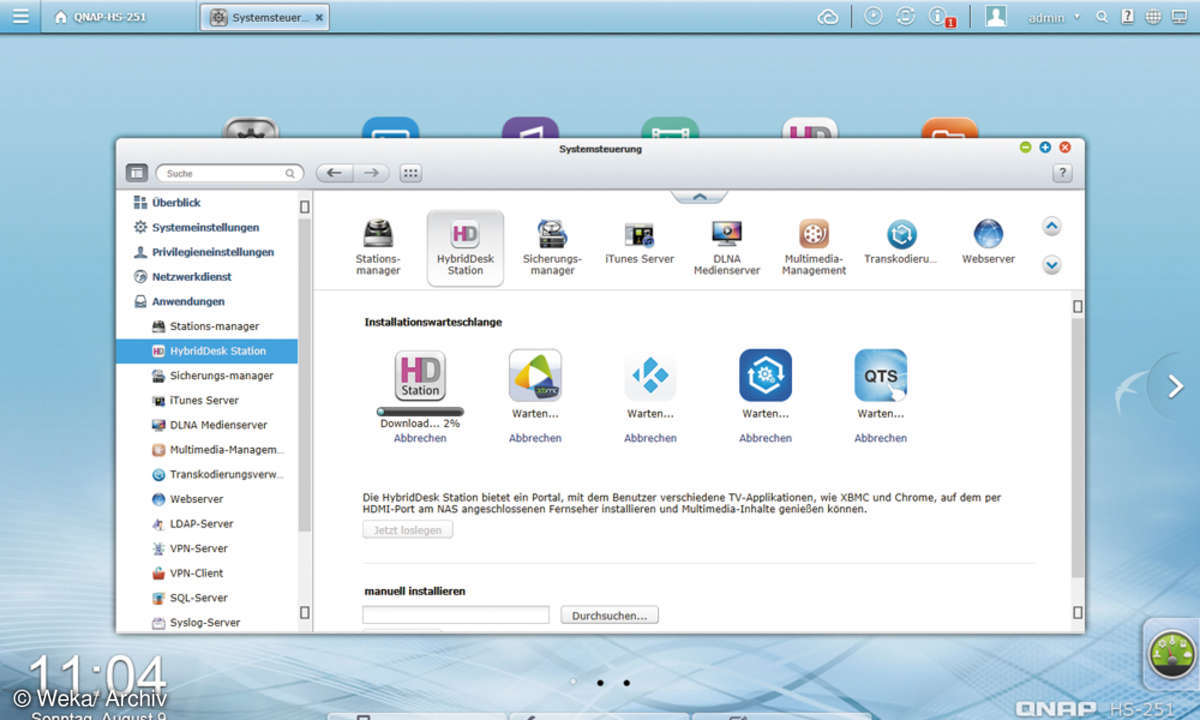Click the HD Station app icon in queue
1200x720 pixels.
pos(420,375)
